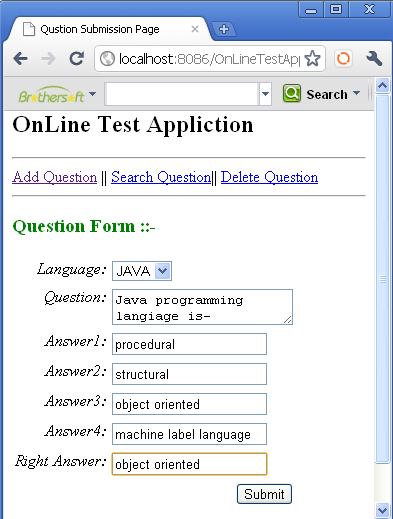This screenshot has width=393, height=519.
Task: Click the scrollbar up arrow
Action: pos(382,86)
